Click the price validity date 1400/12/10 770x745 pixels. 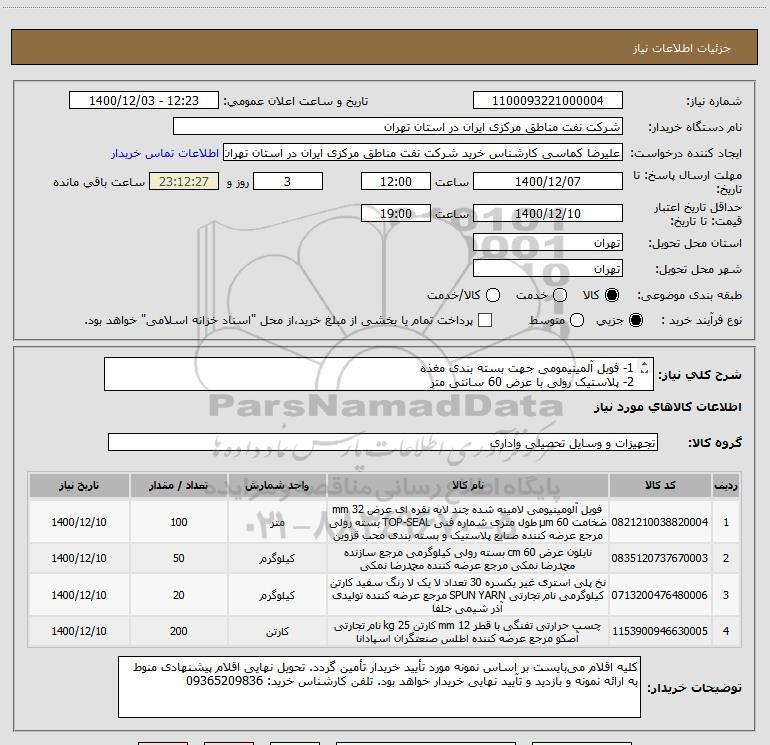pyautogui.click(x=548, y=214)
